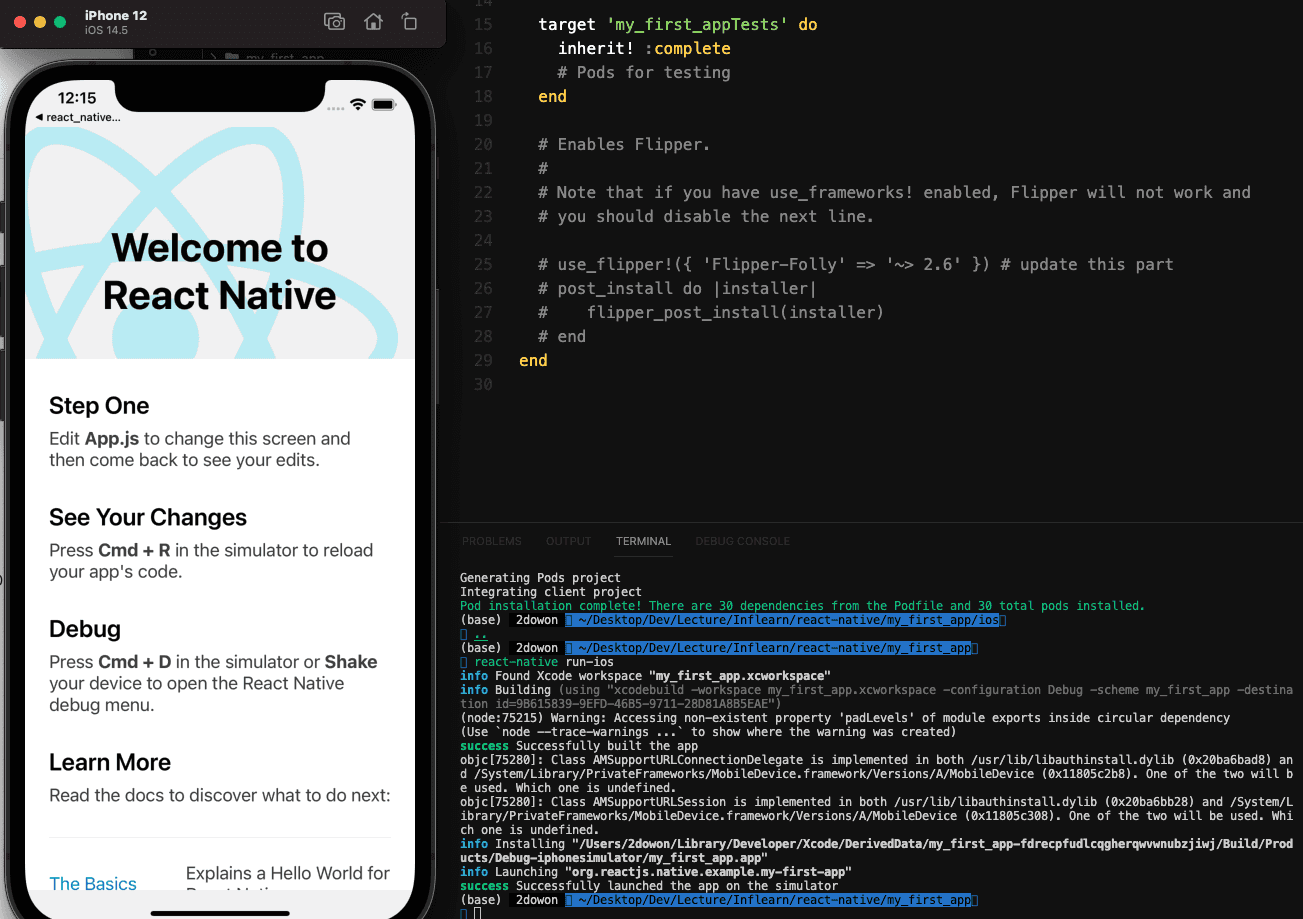The image size is (1303, 919).
Task: Open the OUTPUT panel tab
Action: coord(568,541)
